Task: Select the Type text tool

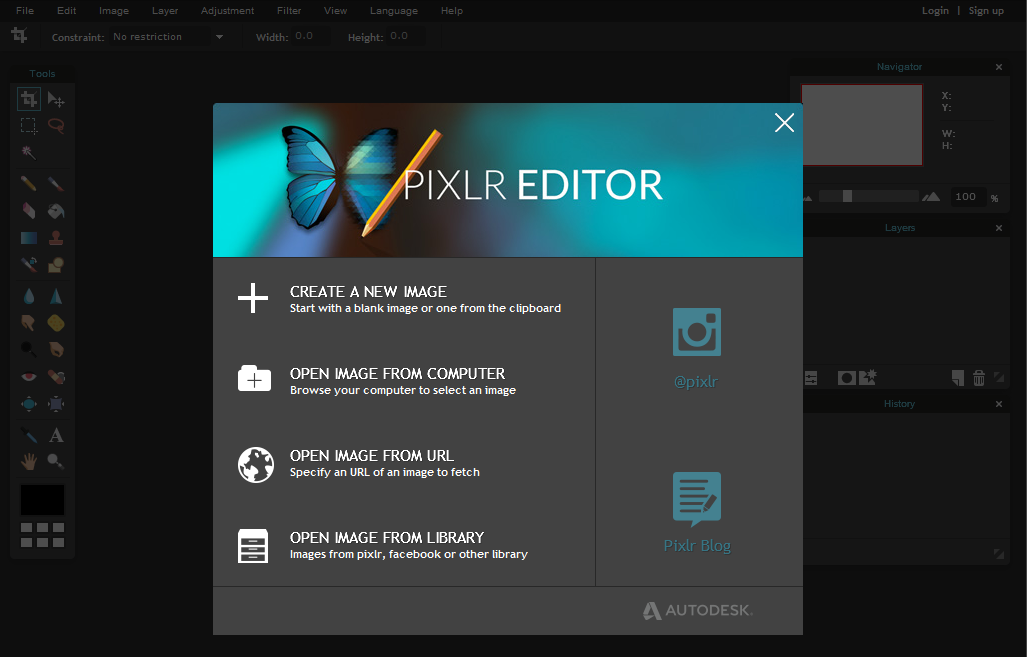Action: coord(56,435)
